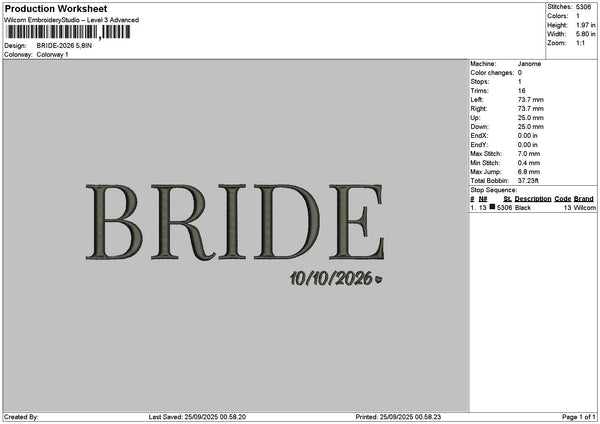This screenshot has width=600, height=424.
Task: Click the small heart after the date
Action: pos(378,280)
